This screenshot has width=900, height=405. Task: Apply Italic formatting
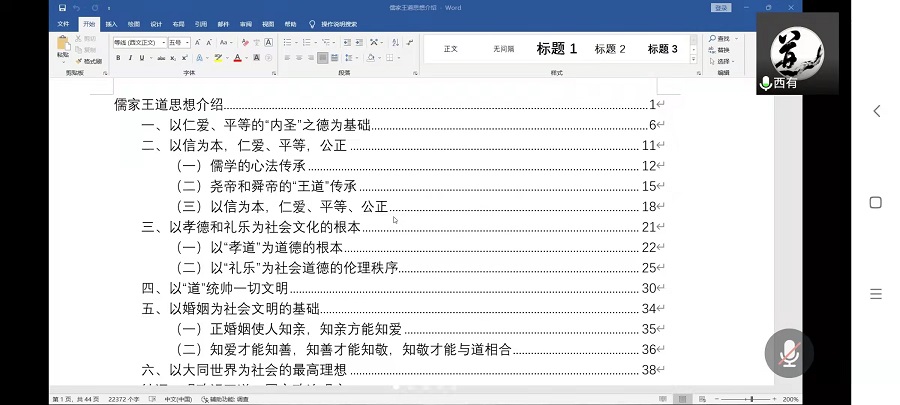coord(129,58)
